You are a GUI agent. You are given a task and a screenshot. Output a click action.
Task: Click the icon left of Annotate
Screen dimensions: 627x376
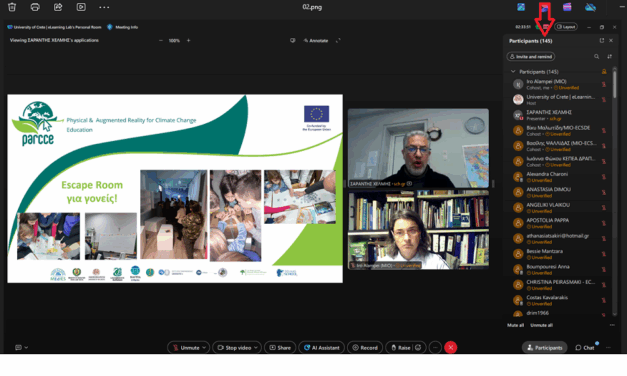click(x=293, y=40)
